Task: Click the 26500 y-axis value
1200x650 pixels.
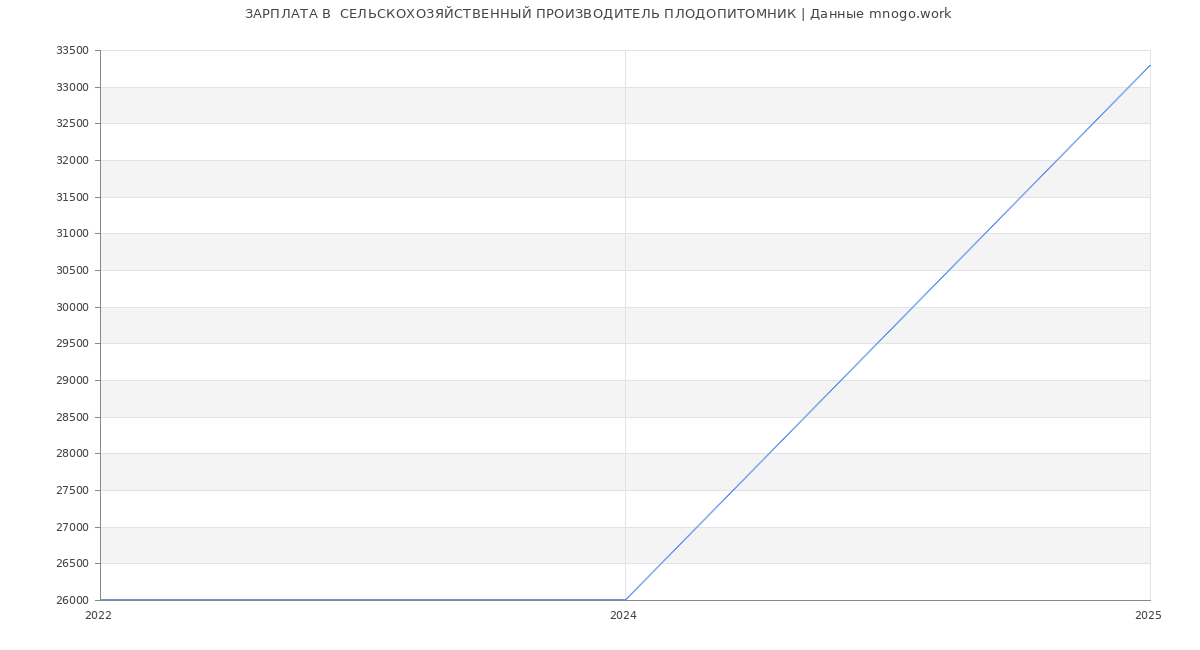Action: [x=72, y=564]
